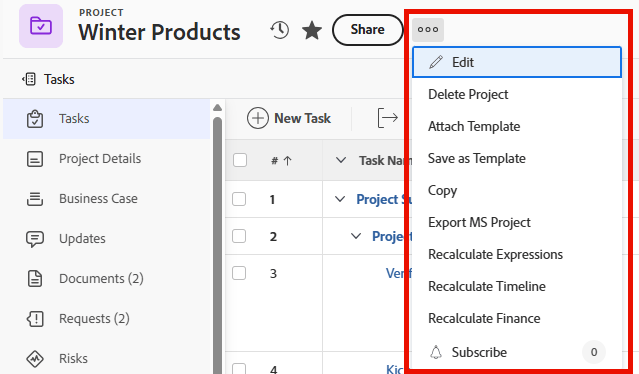639x374 pixels.
Task: Choose Recalculate Expressions
Action: [517, 255]
